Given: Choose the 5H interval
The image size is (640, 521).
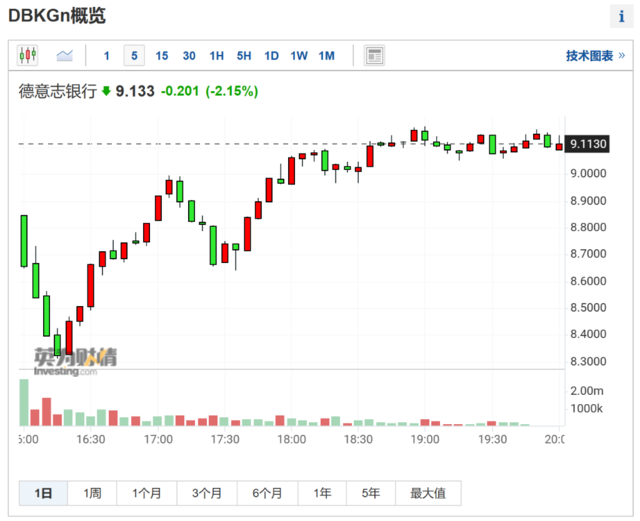Looking at the screenshot, I should click(x=244, y=56).
